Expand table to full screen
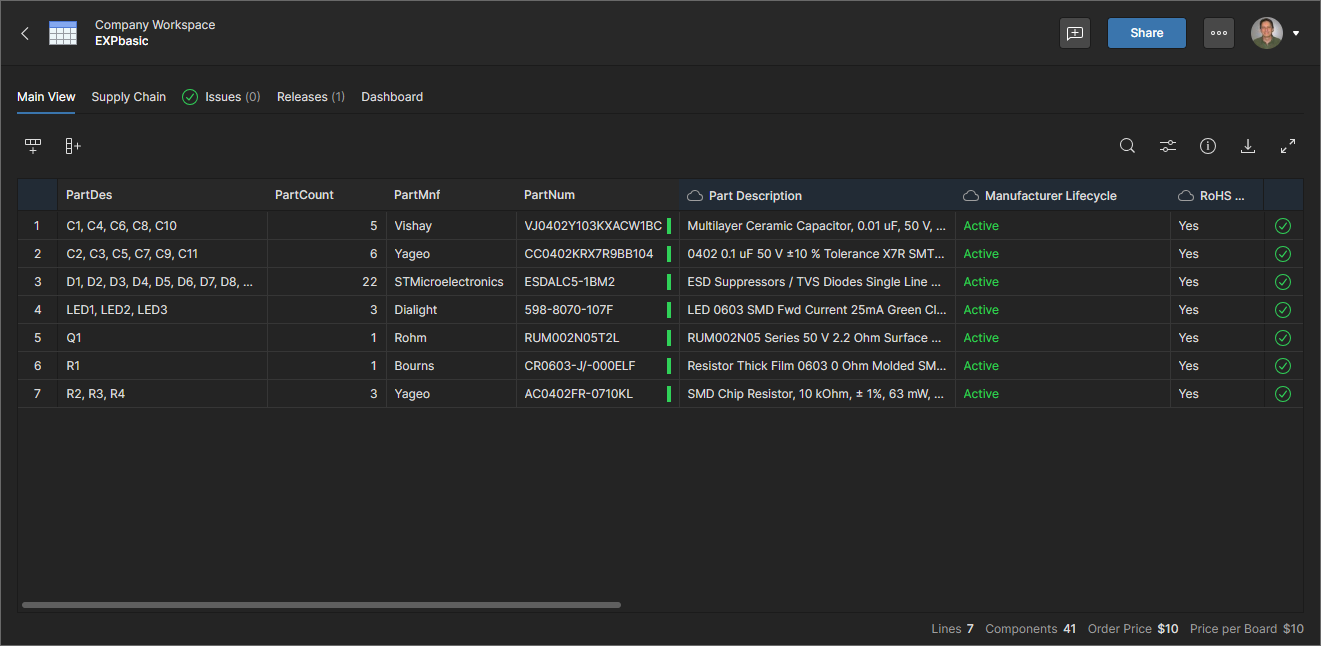The image size is (1321, 646). click(x=1288, y=146)
